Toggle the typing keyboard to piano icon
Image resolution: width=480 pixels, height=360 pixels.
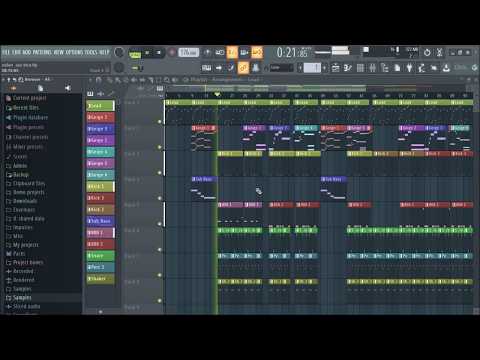(x=206, y=68)
